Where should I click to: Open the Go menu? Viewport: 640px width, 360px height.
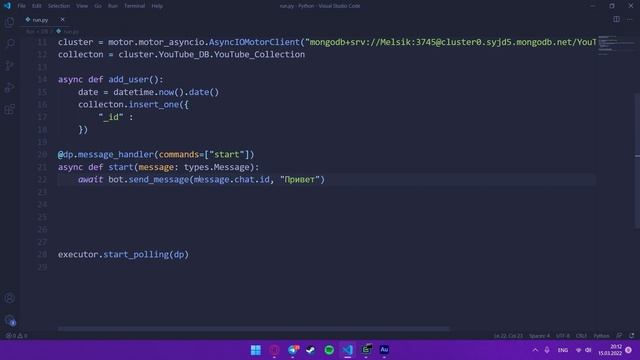(x=98, y=6)
